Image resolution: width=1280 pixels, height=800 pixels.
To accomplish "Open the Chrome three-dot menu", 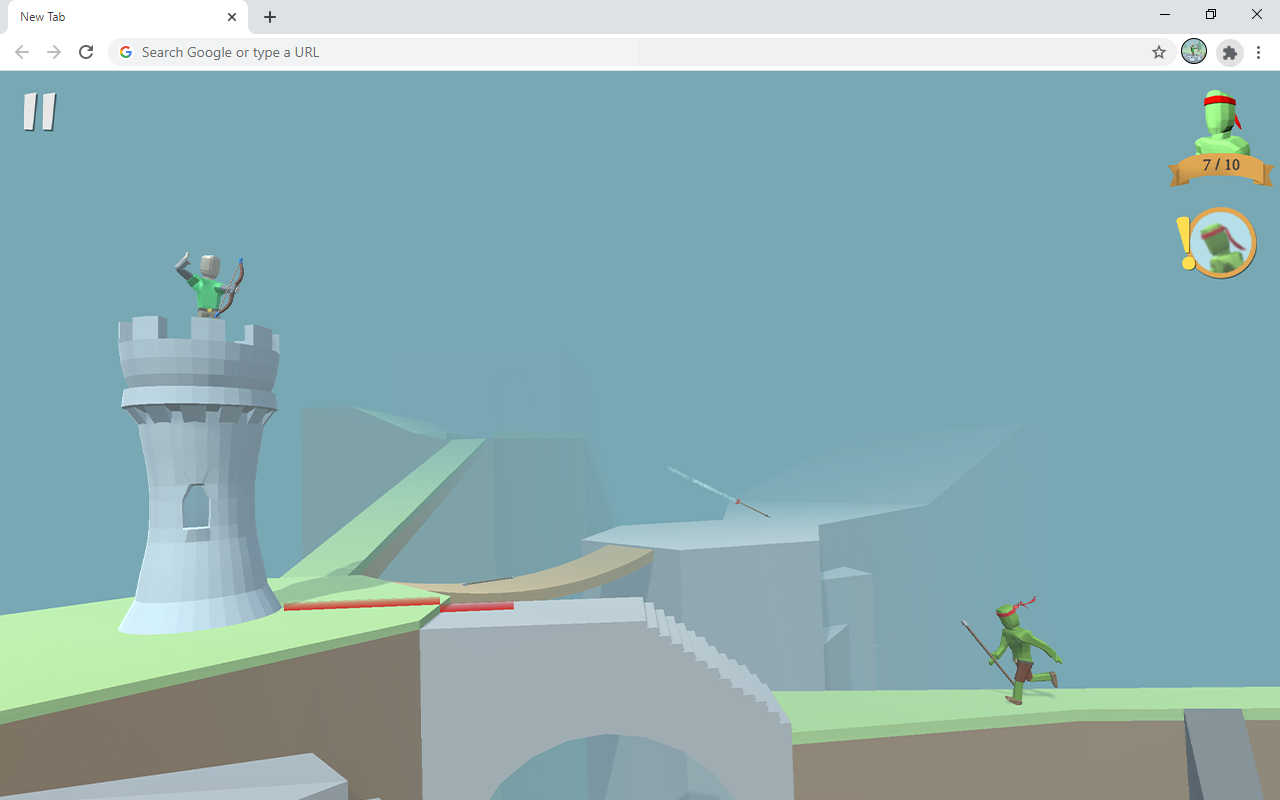I will [x=1258, y=52].
